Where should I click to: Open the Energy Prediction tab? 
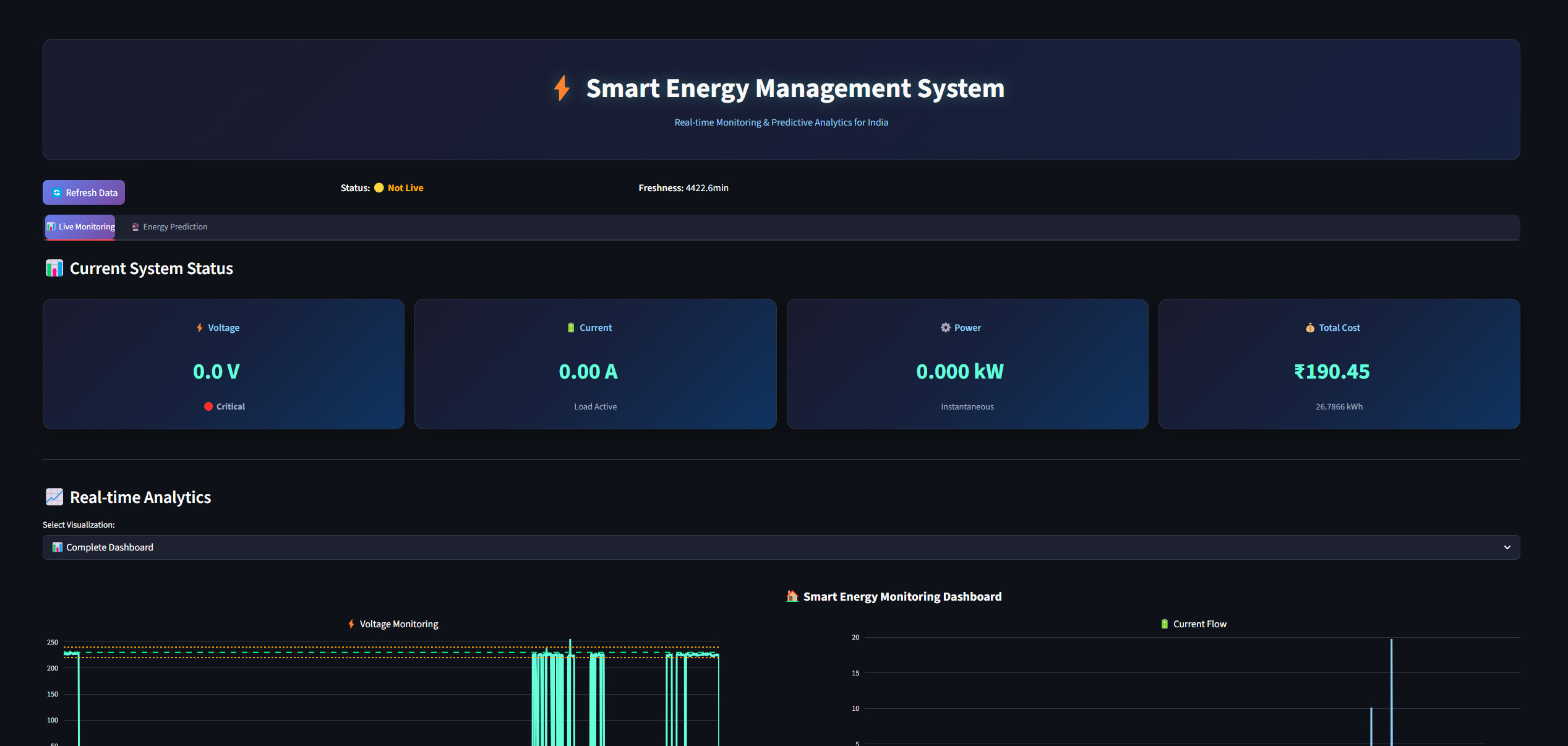tap(169, 227)
